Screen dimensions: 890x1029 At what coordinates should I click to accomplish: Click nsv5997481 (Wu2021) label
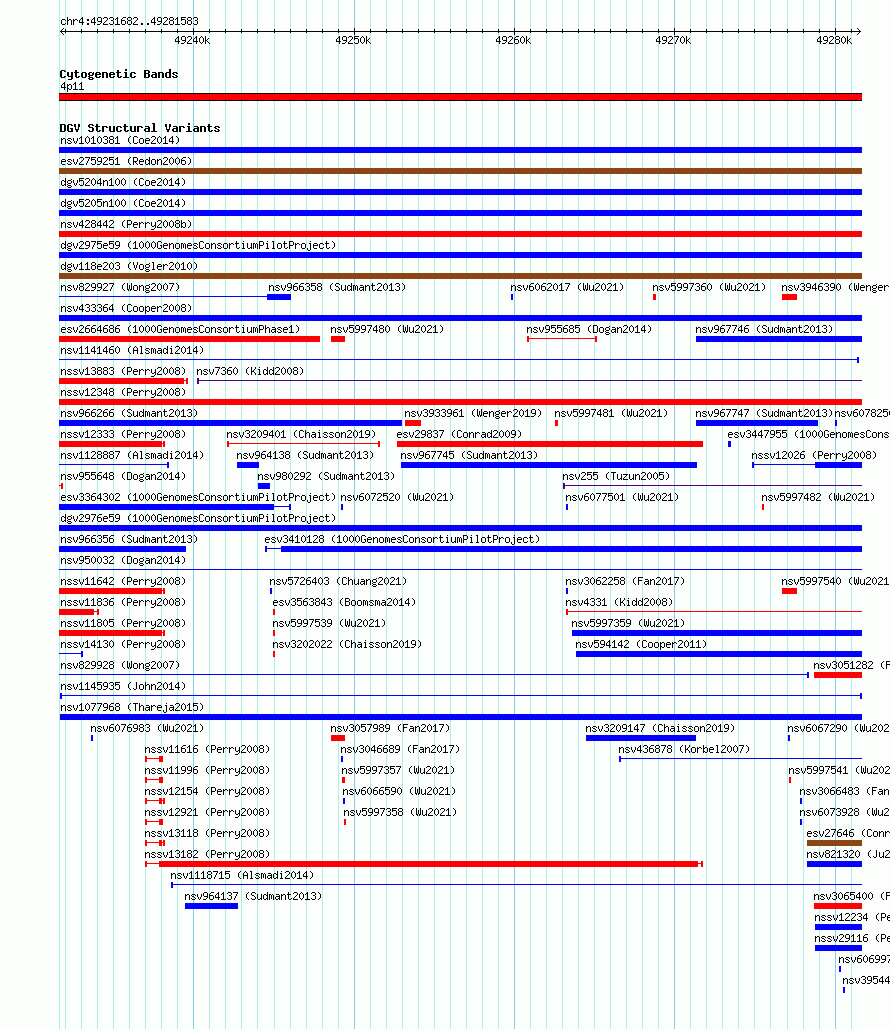pyautogui.click(x=611, y=413)
